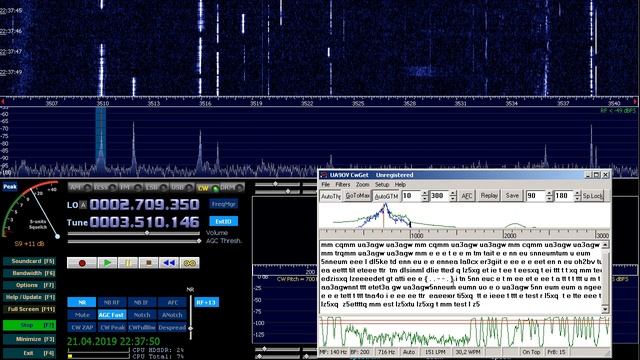Increase the CwGet field showing 10
Image resolution: width=640 pixels, height=360 pixels.
click(x=425, y=193)
